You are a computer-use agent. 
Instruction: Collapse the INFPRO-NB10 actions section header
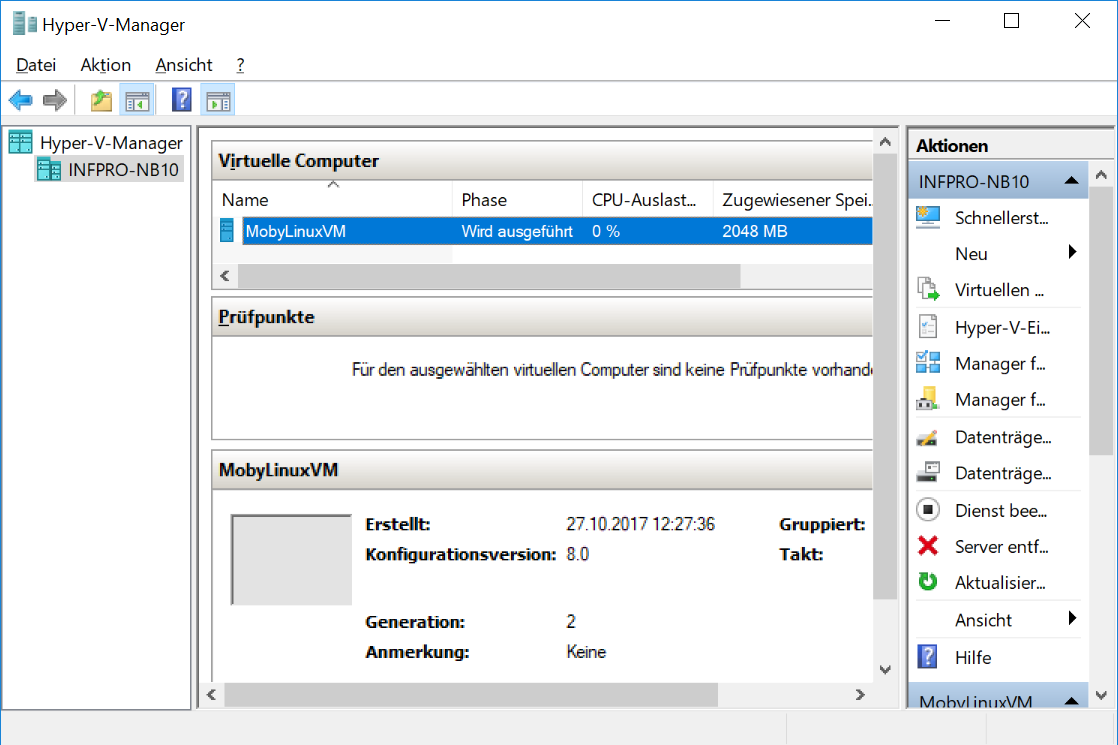point(998,181)
